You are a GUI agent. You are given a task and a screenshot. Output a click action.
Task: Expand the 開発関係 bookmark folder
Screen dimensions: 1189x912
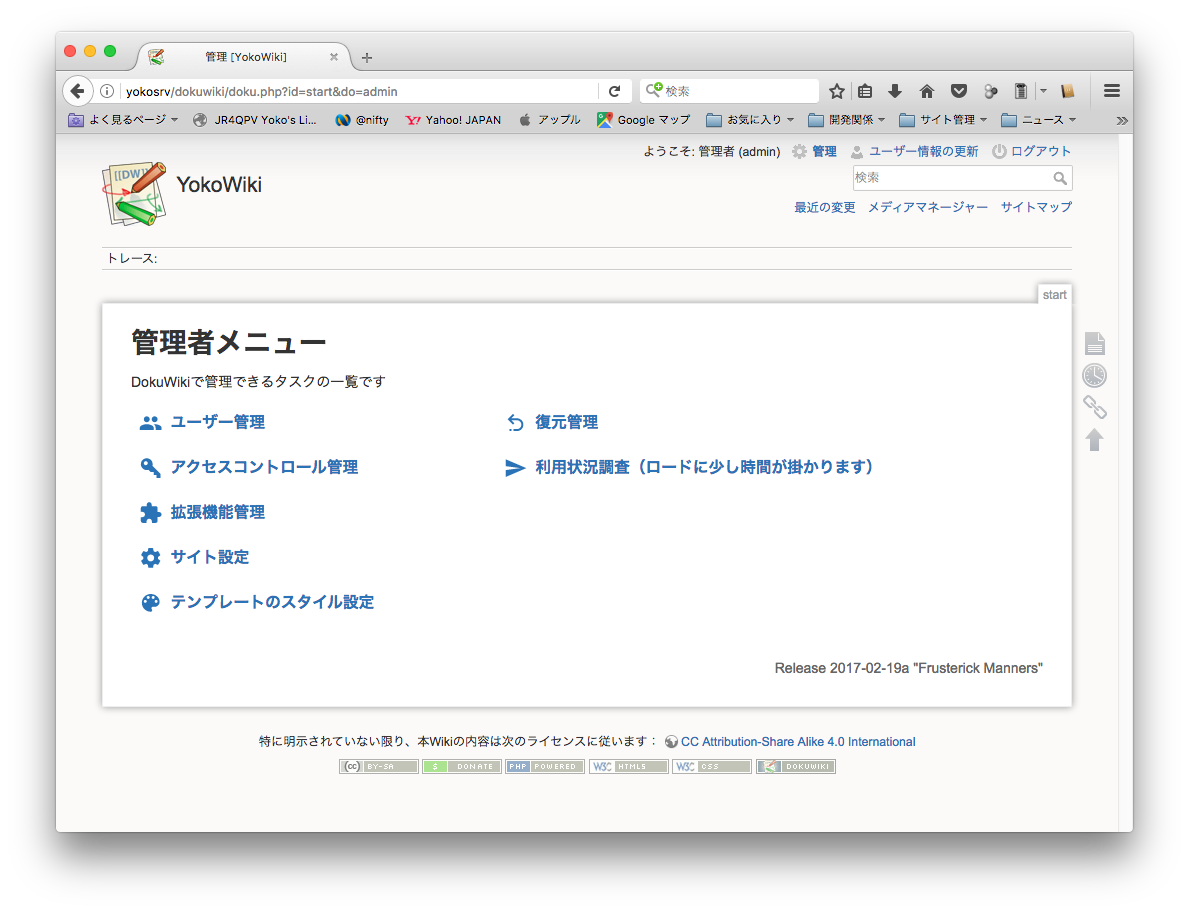[x=846, y=120]
